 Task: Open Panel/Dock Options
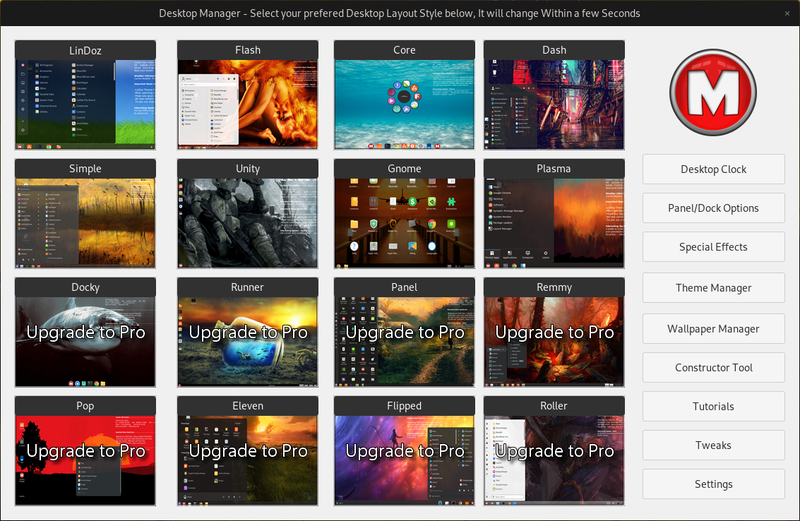[x=713, y=208]
